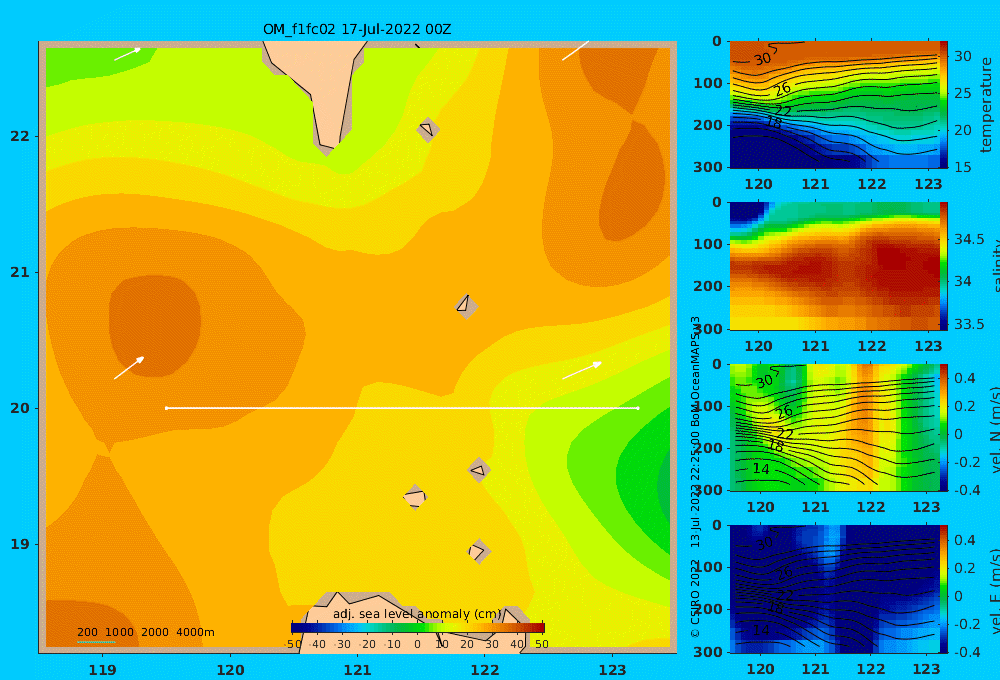Screen dimensions: 1000x680
Task: Click the 25 tick on the temperature colorbar
Action: coord(962,93)
